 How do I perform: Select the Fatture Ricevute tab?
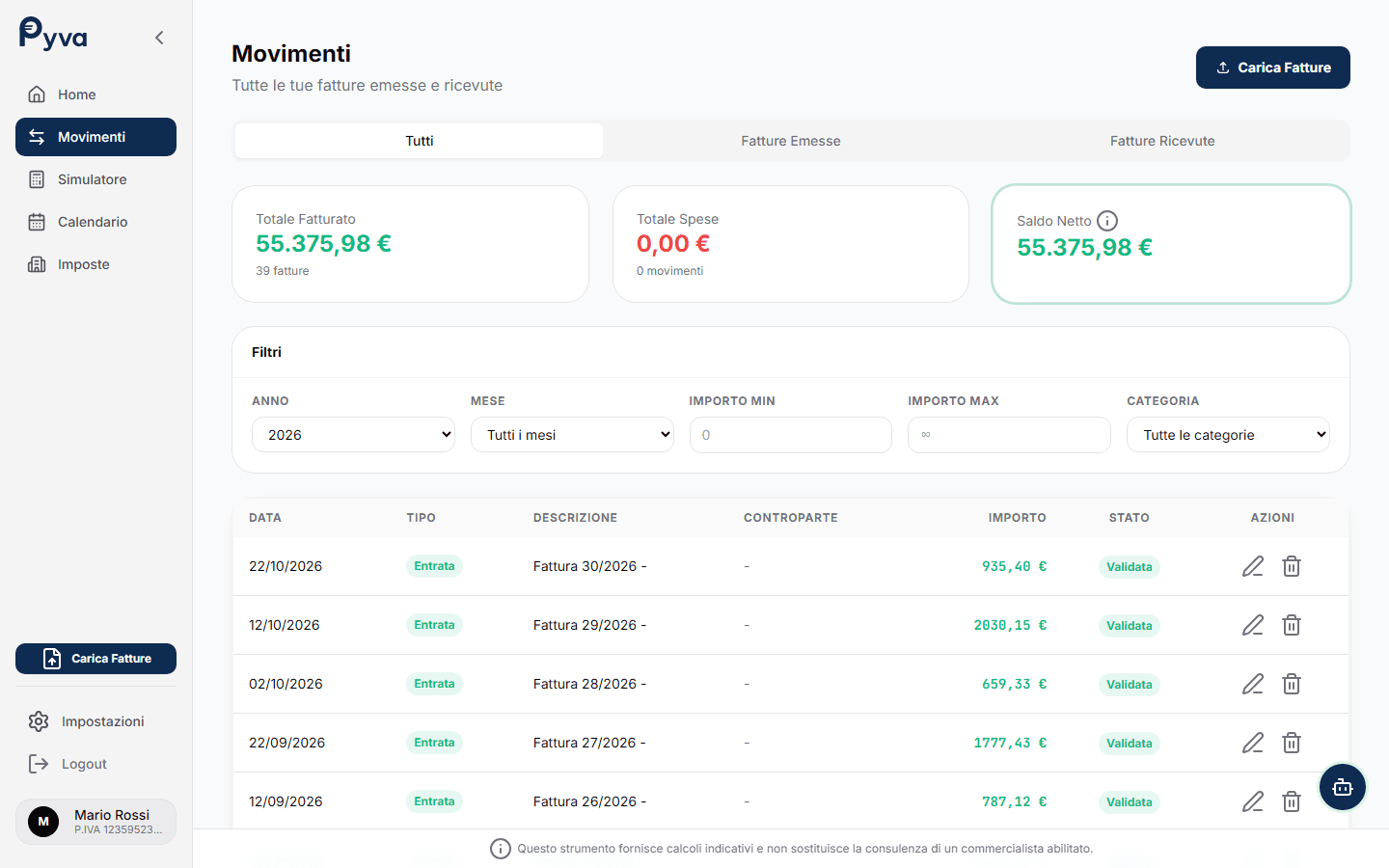1161,141
